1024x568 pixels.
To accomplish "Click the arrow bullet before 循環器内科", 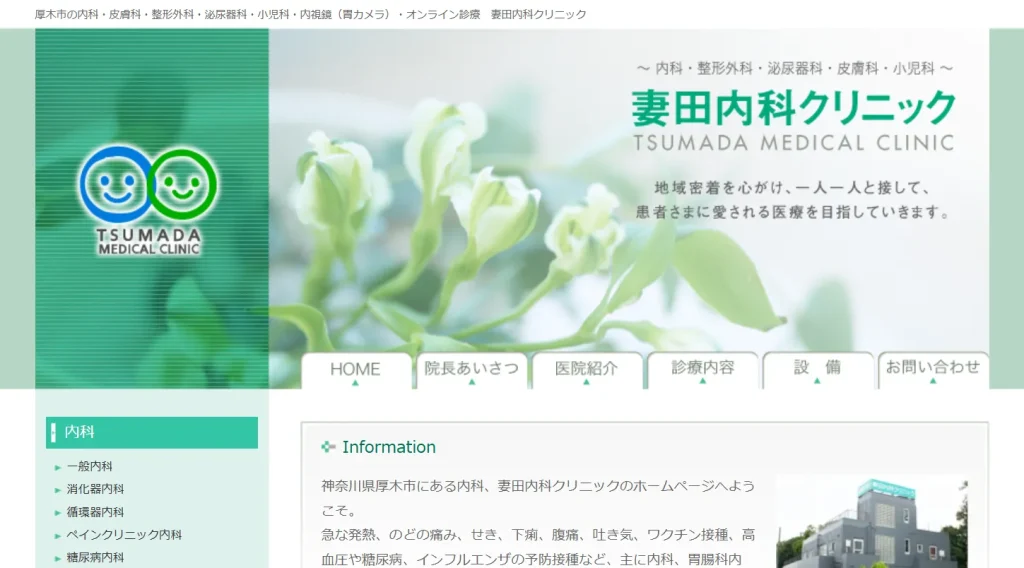I will (x=58, y=513).
